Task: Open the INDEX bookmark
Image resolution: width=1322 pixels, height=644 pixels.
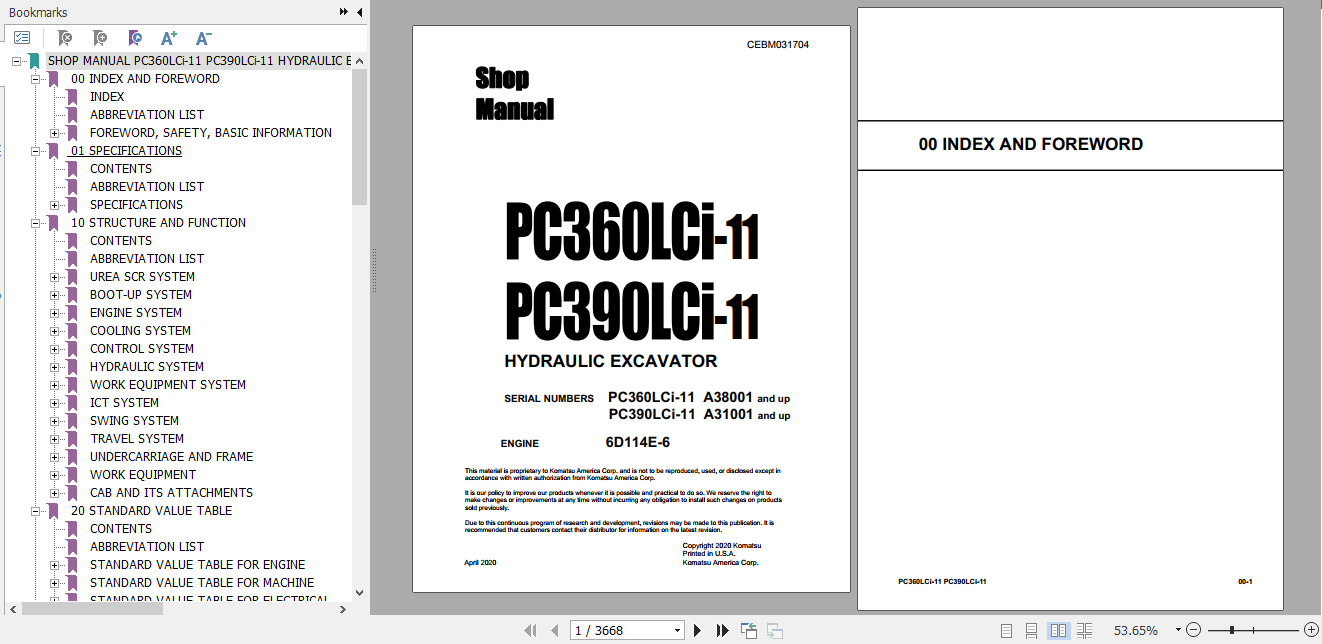Action: pyautogui.click(x=107, y=97)
